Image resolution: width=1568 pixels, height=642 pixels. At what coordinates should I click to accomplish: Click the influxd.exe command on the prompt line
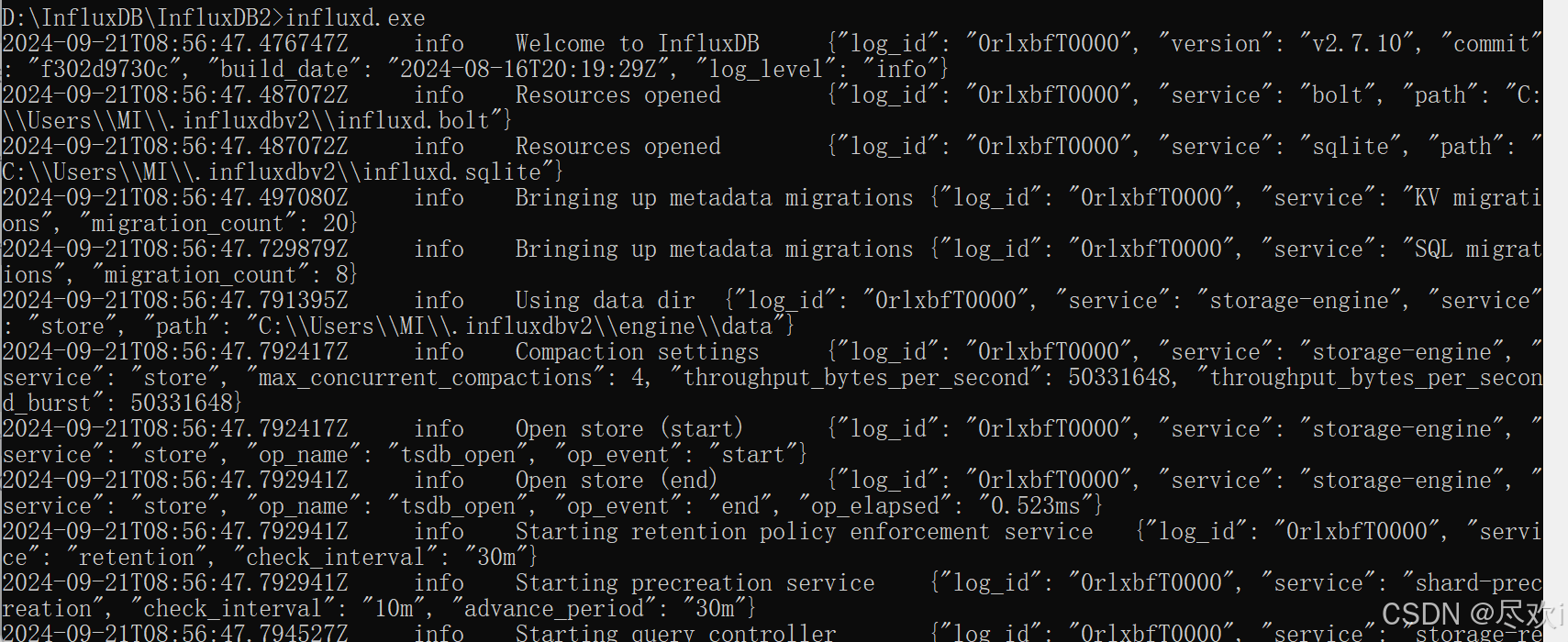(x=355, y=17)
